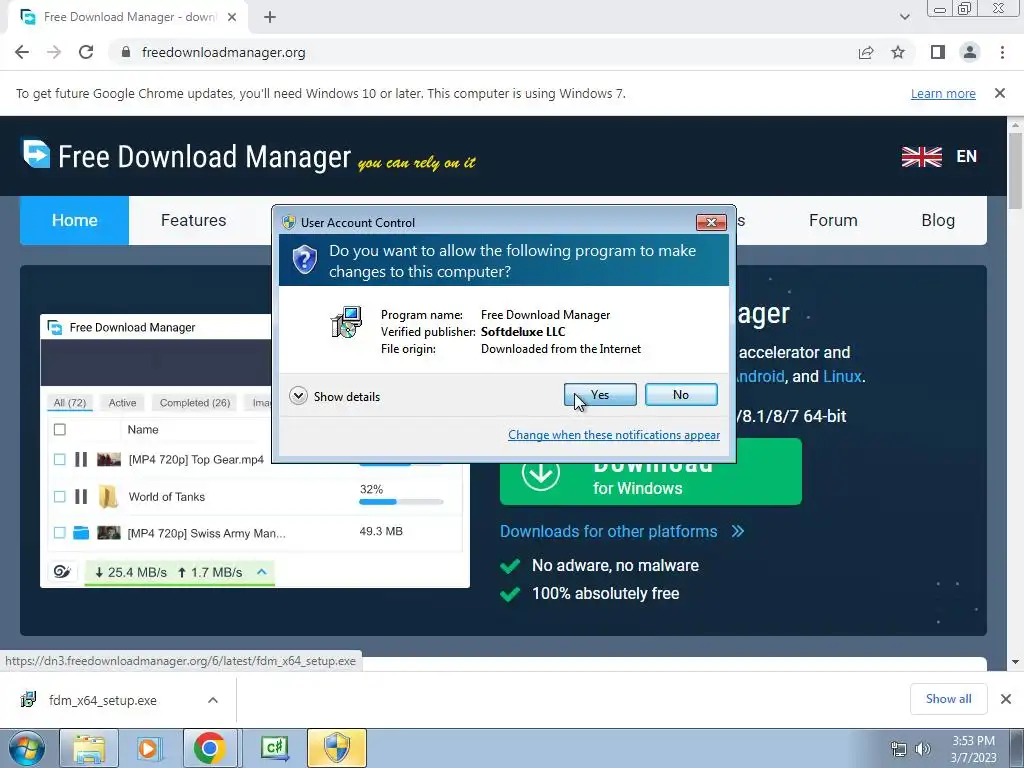Click Yes in User Account Control dialog
The image size is (1024, 768).
600,394
